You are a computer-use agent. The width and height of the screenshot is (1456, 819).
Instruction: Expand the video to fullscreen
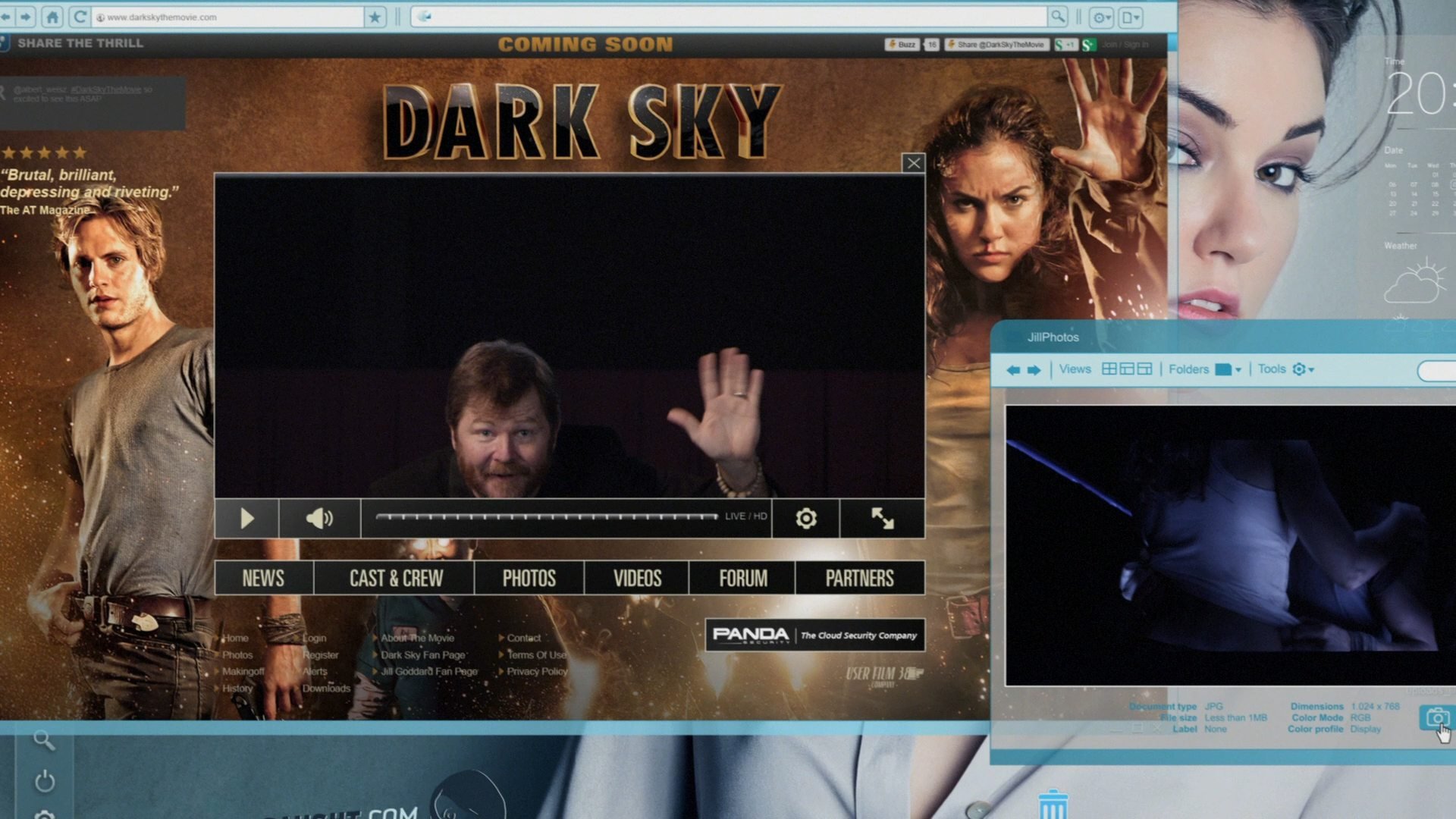(x=882, y=518)
